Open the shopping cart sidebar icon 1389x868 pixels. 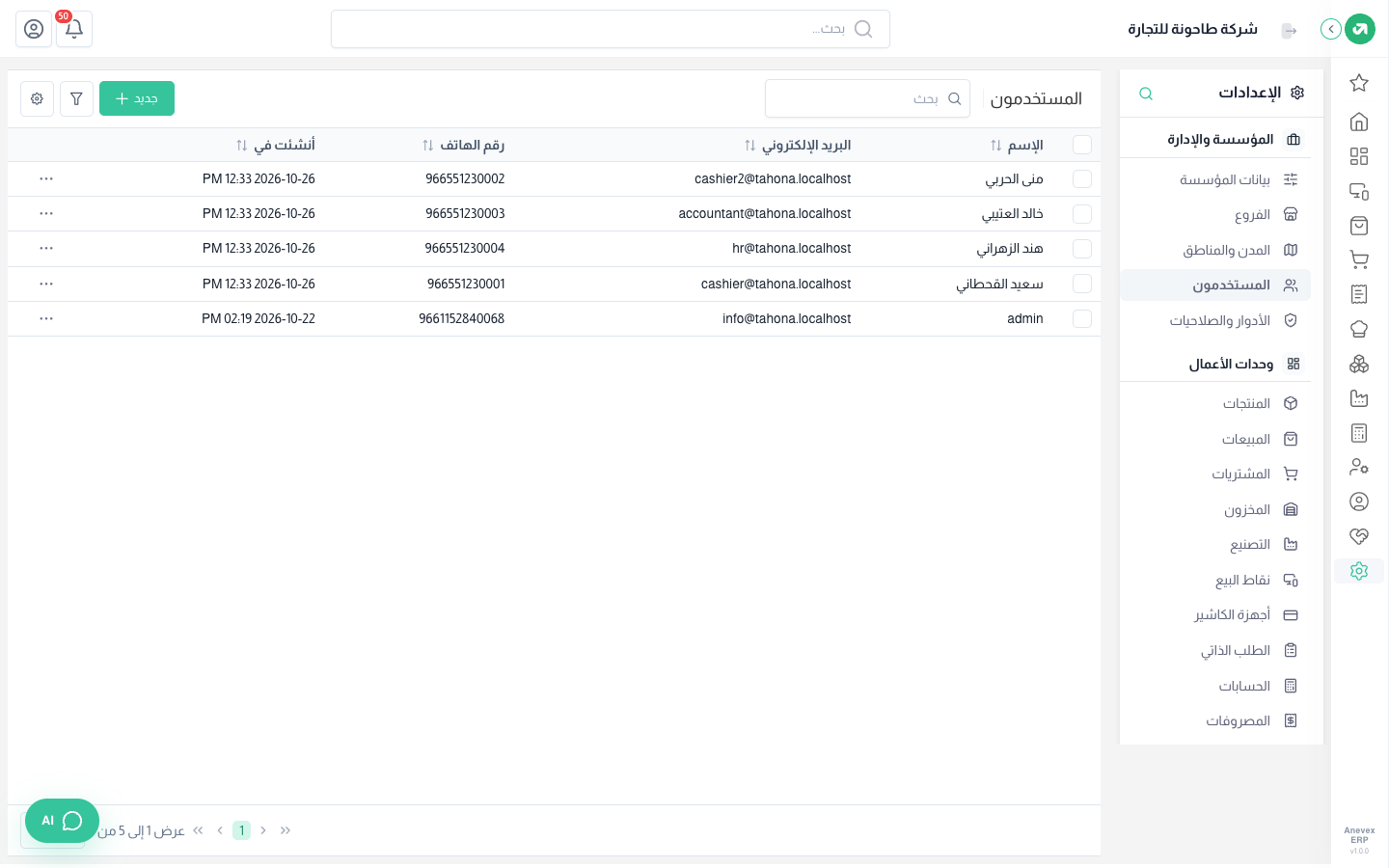tap(1359, 259)
